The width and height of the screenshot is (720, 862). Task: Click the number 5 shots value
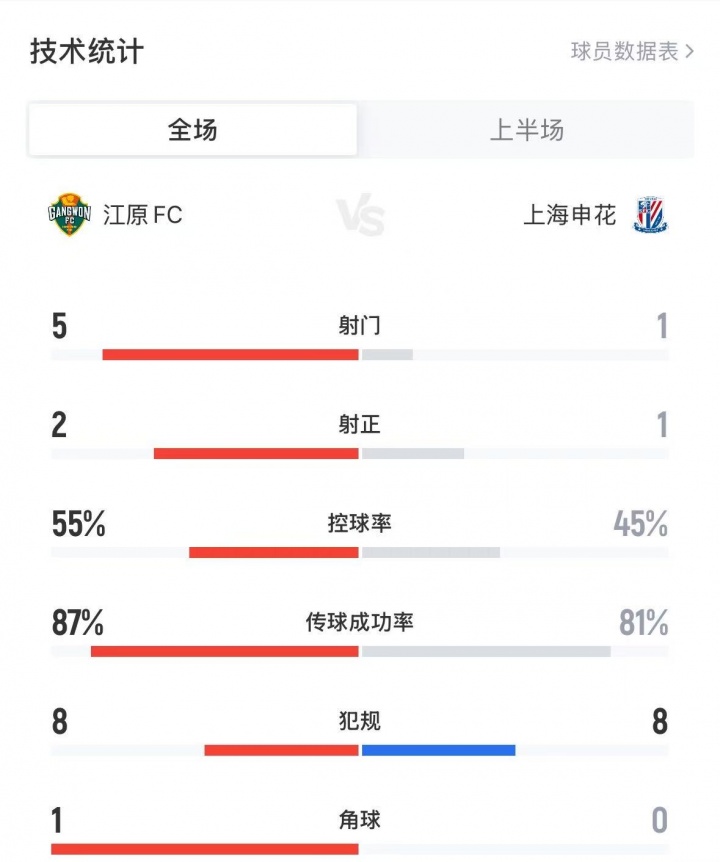(58, 324)
